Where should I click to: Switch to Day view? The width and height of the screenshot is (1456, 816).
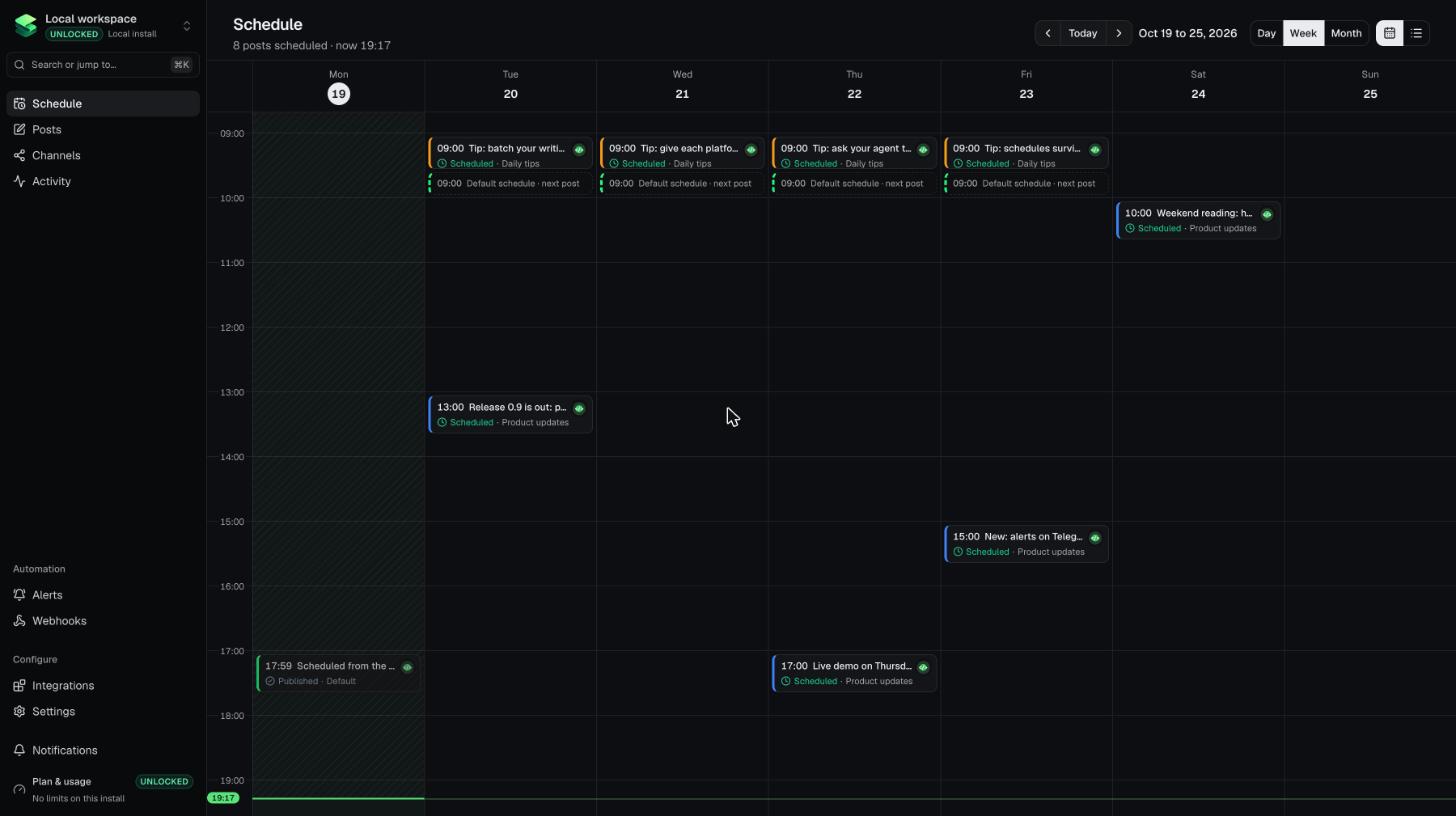[x=1266, y=33]
